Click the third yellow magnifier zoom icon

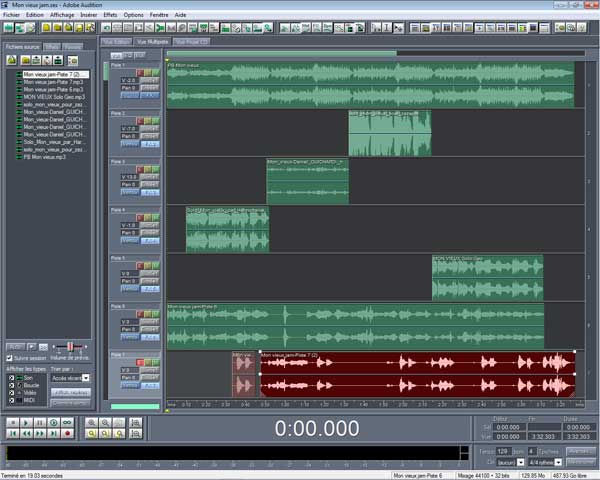coord(119,434)
